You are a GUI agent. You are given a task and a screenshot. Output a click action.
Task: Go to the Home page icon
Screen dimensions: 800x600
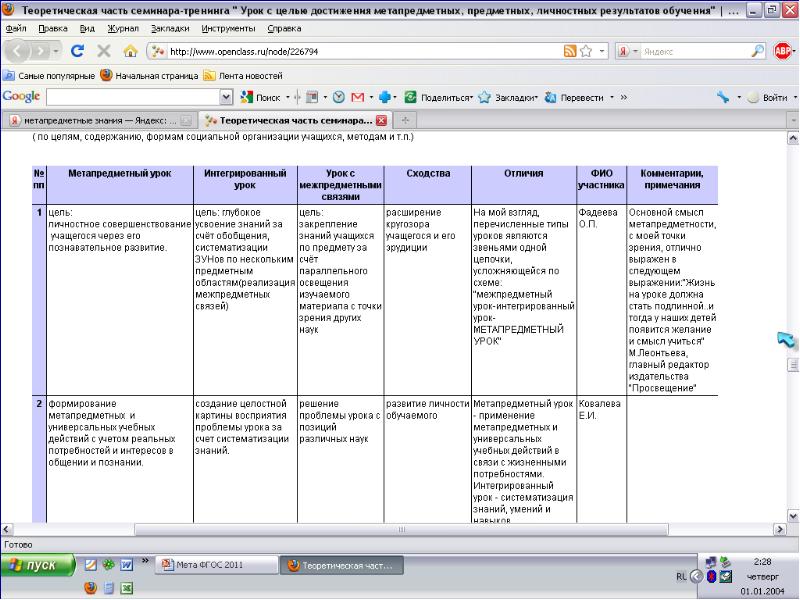pyautogui.click(x=129, y=50)
